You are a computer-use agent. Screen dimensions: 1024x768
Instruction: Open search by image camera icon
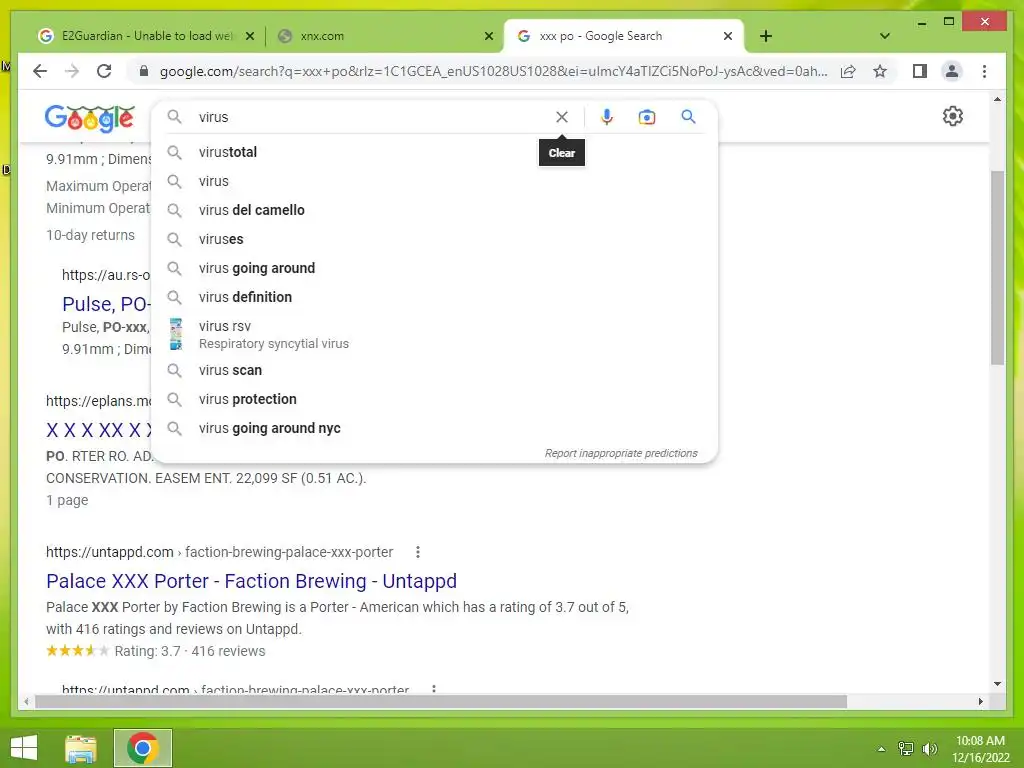point(647,117)
